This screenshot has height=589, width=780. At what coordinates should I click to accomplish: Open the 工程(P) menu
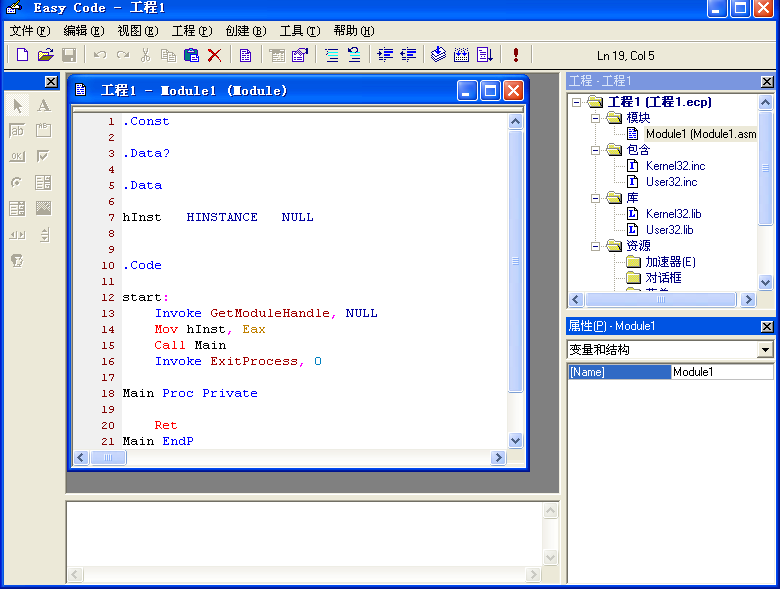click(x=191, y=31)
